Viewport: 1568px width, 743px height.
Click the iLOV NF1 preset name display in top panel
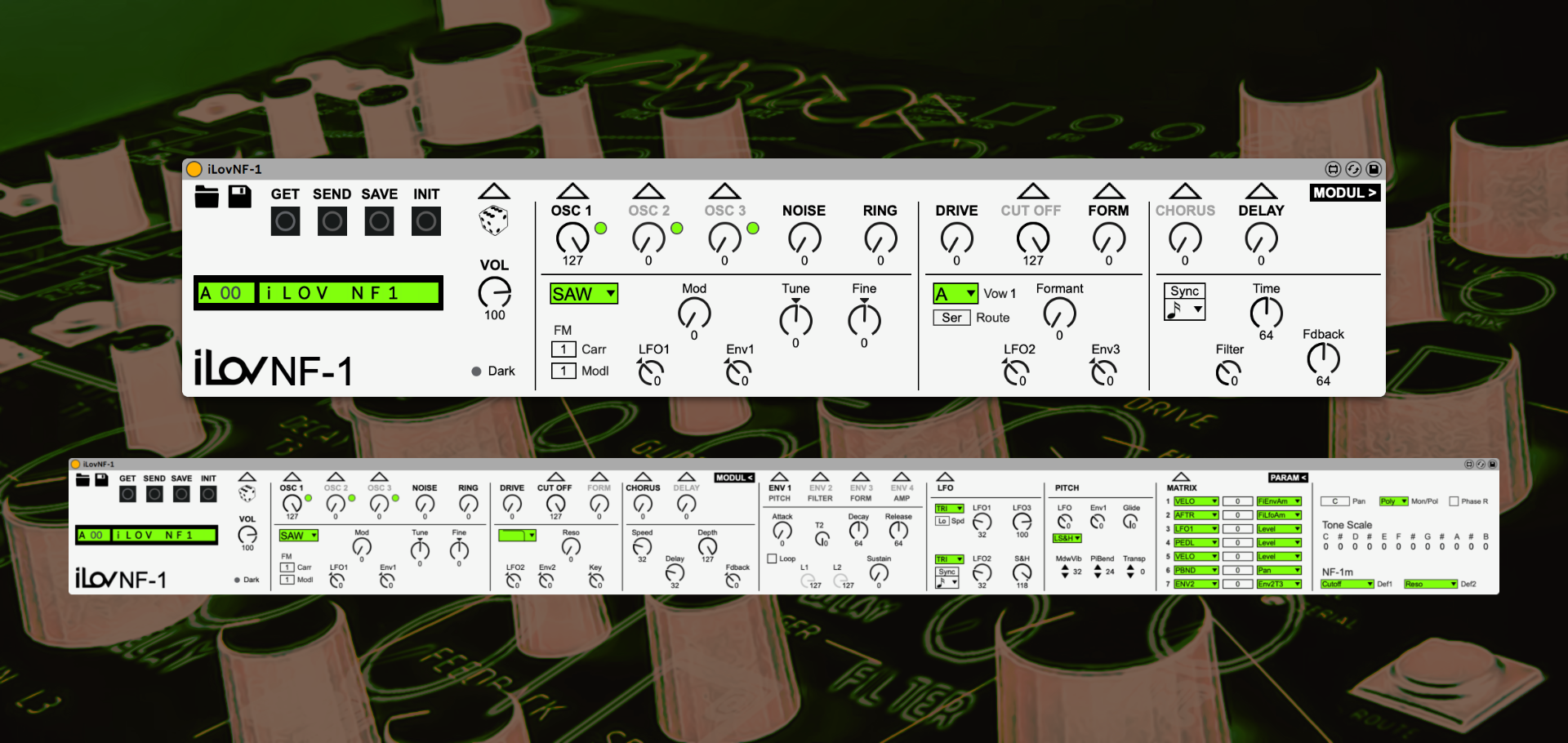pos(349,293)
